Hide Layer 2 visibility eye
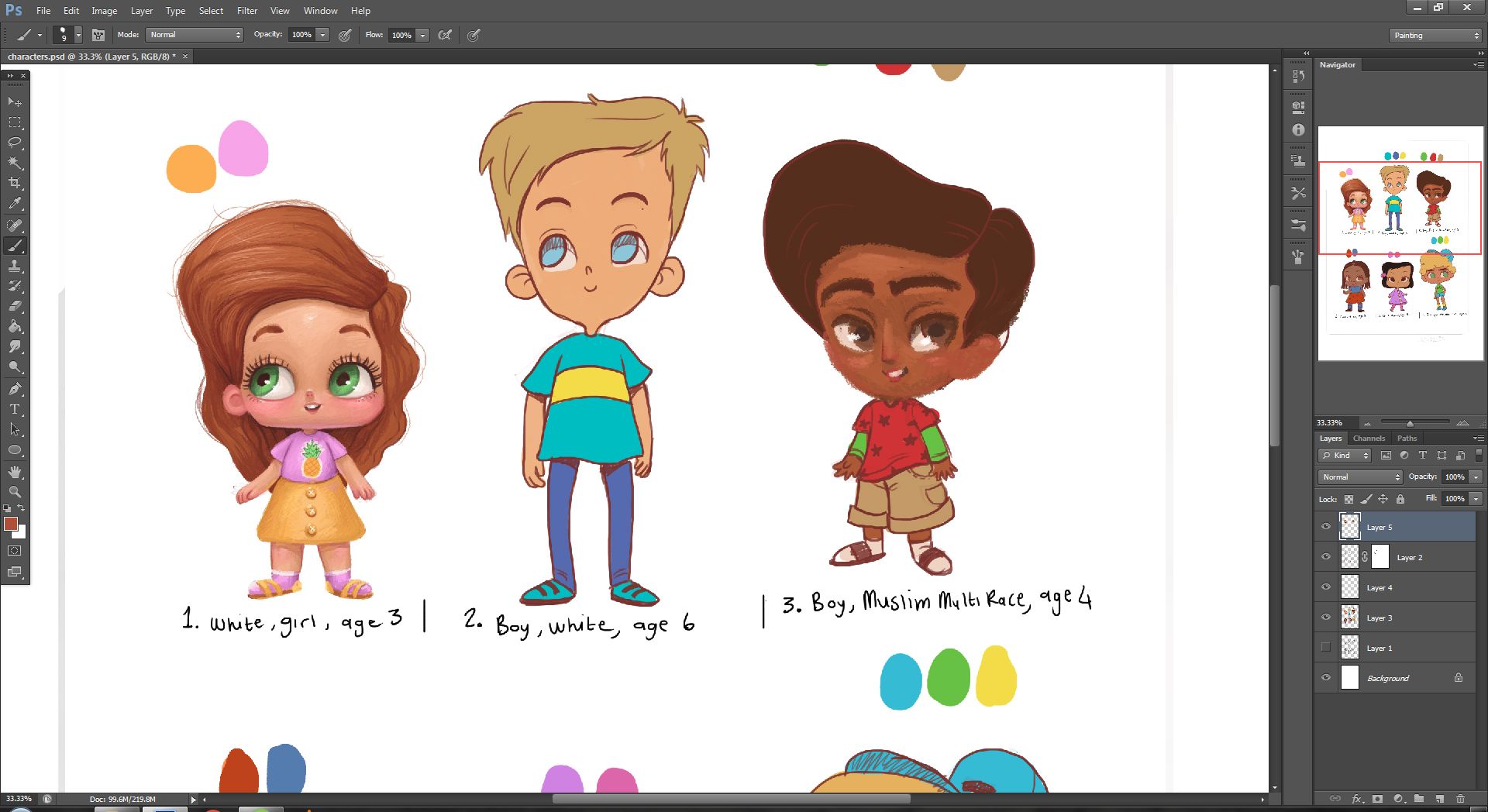This screenshot has height=812, width=1488. click(1325, 557)
